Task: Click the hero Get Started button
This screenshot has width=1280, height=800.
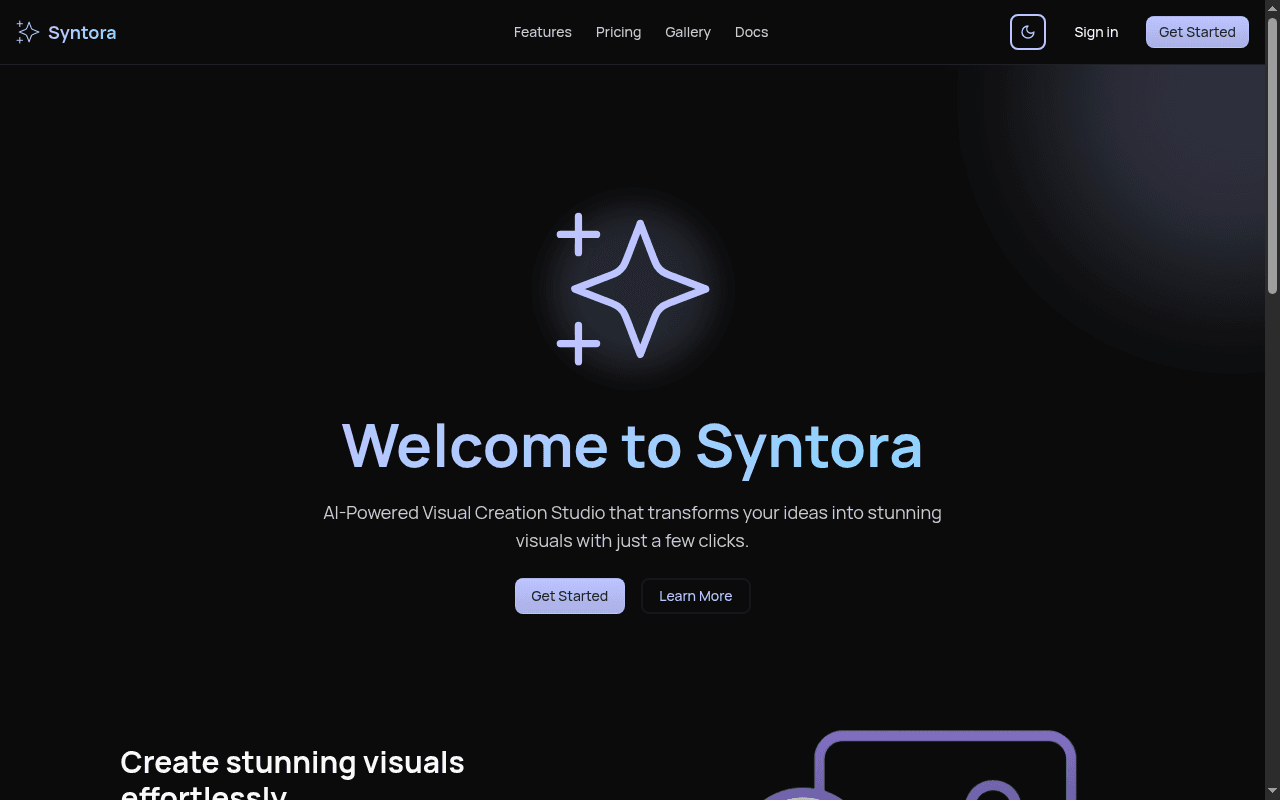Action: 570,596
